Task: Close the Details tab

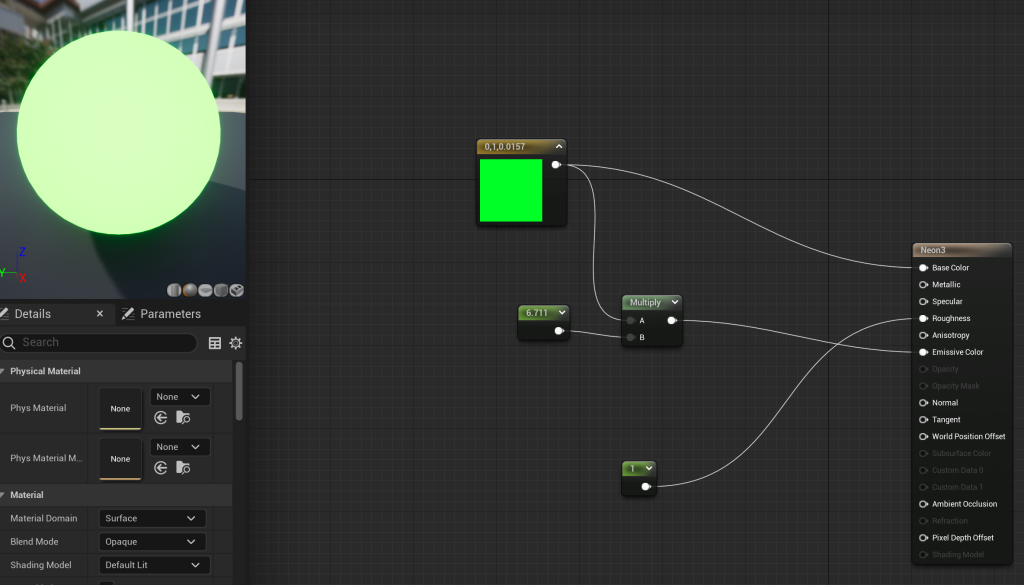Action: [100, 314]
